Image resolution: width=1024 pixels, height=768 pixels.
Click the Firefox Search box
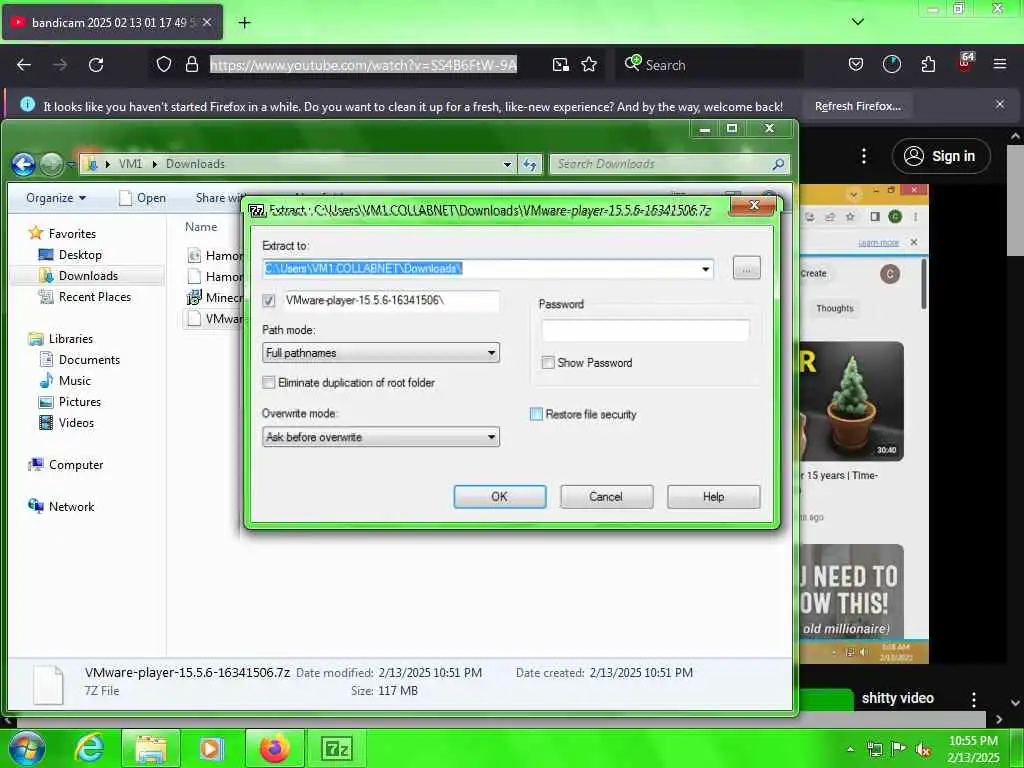click(x=709, y=65)
